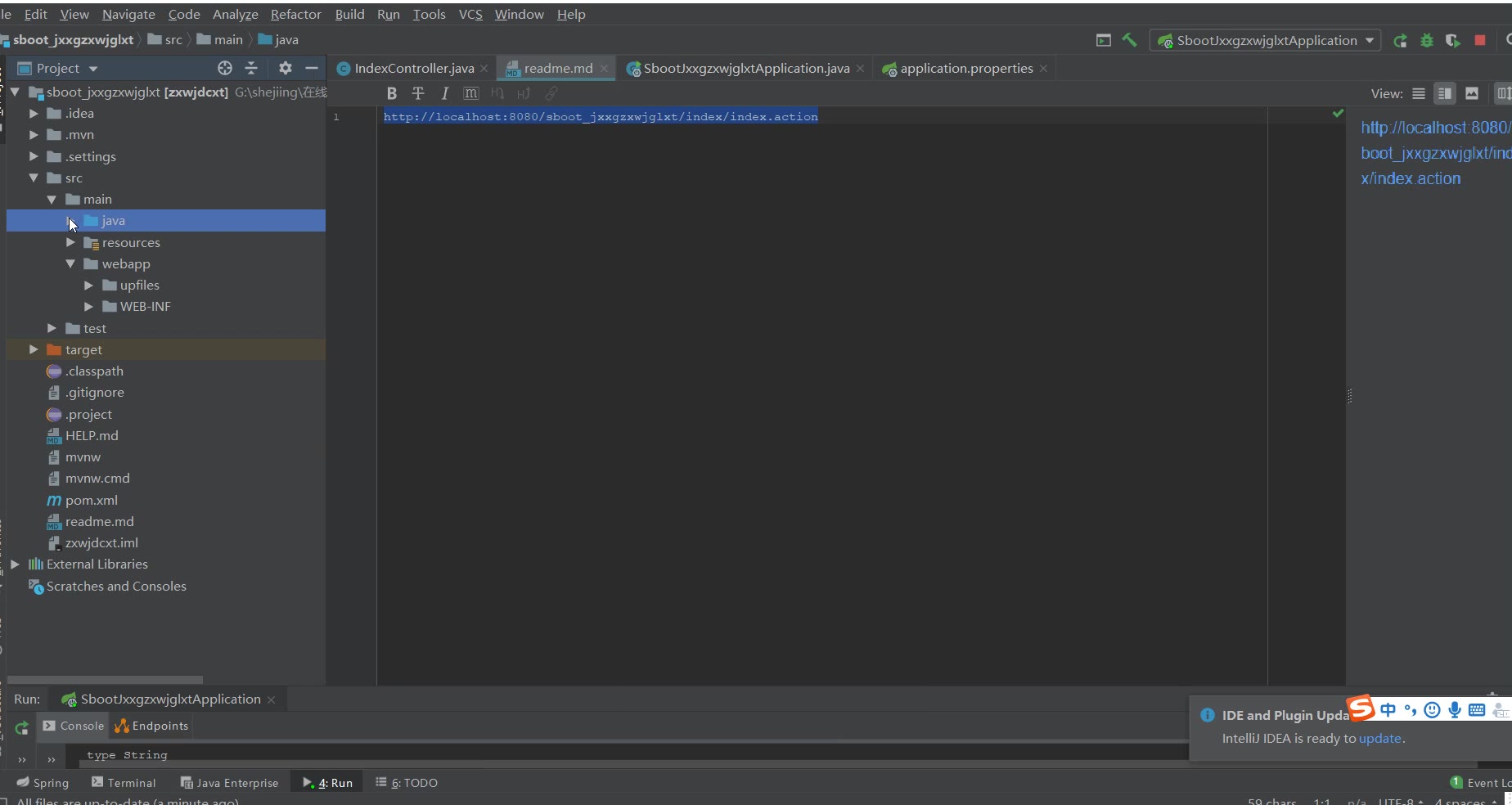Viewport: 1512px width, 805px height.
Task: Click the Project tree horizontal scrollbar
Action: tap(105, 680)
